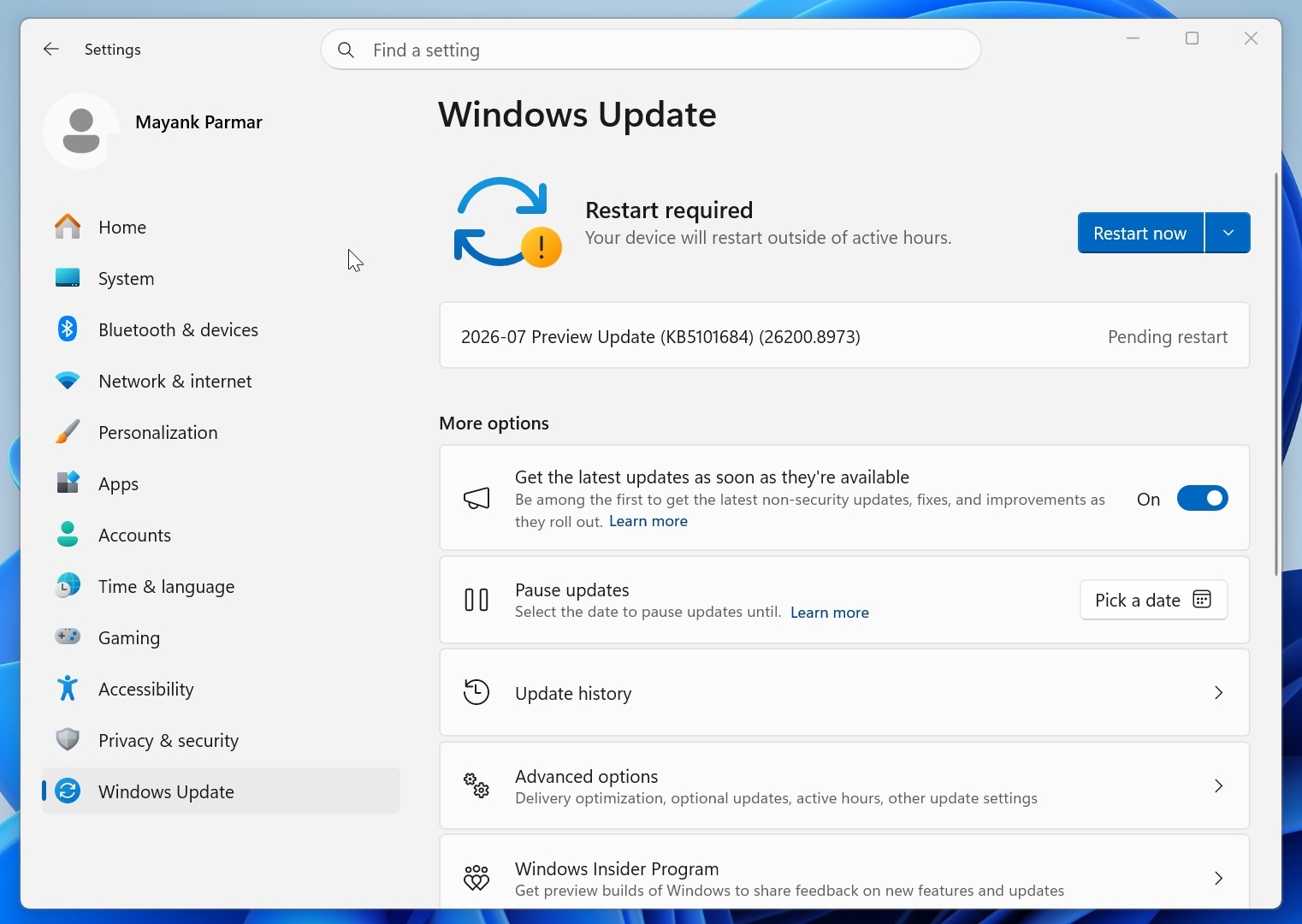
Task: Turn off get latest updates toggle
Action: (1203, 498)
